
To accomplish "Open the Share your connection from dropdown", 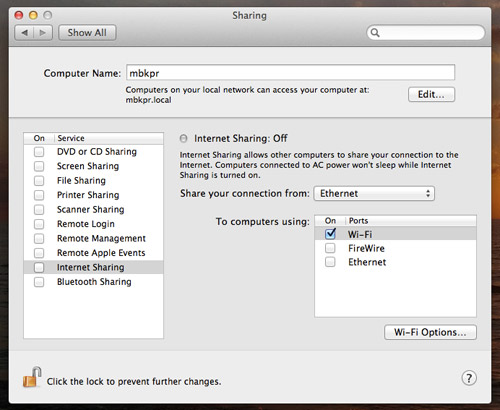I will click(x=374, y=193).
